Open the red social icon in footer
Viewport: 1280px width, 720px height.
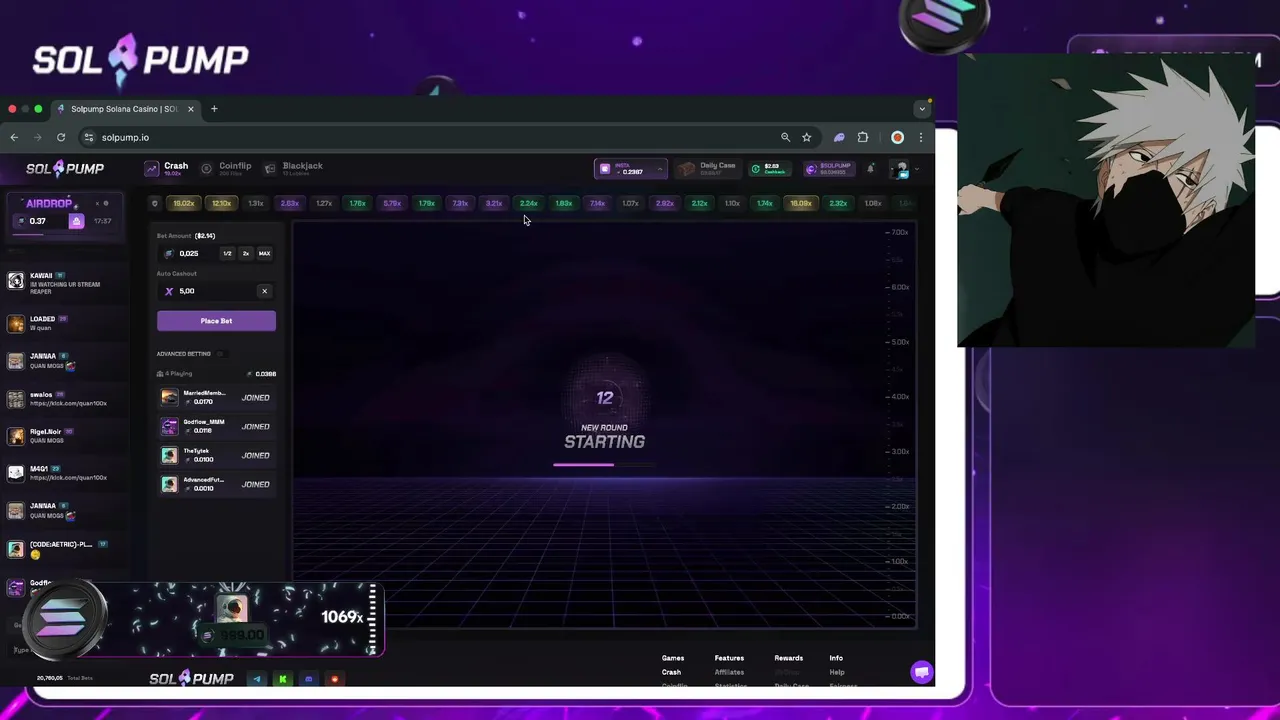(334, 679)
